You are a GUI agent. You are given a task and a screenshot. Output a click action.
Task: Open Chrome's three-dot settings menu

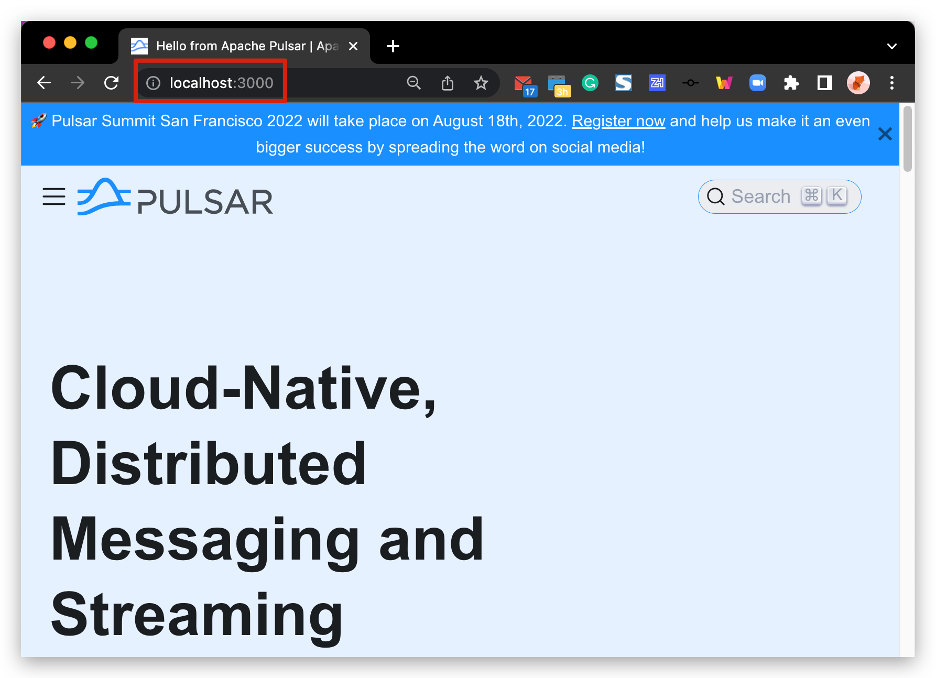pos(892,84)
